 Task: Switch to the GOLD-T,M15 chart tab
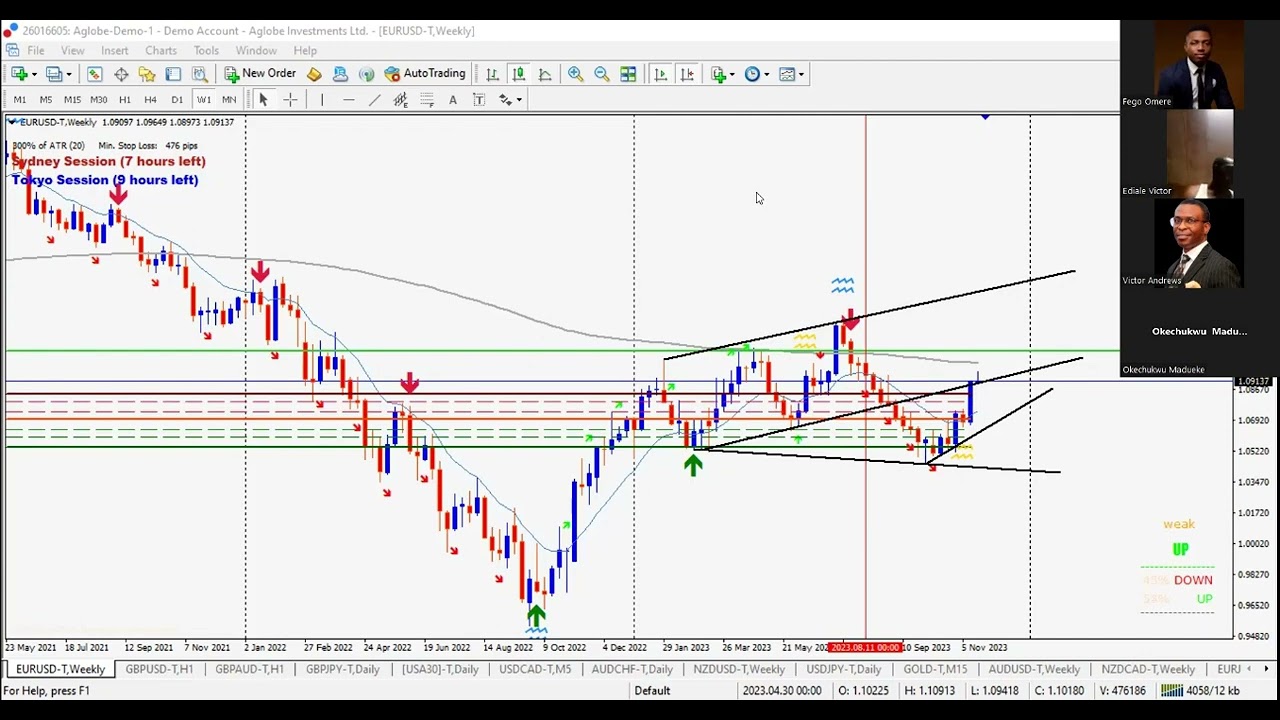point(935,669)
